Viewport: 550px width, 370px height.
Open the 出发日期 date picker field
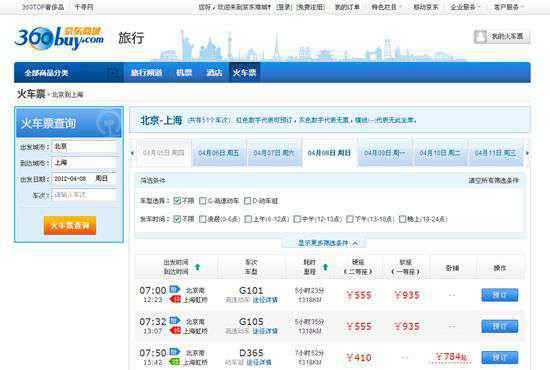click(85, 179)
